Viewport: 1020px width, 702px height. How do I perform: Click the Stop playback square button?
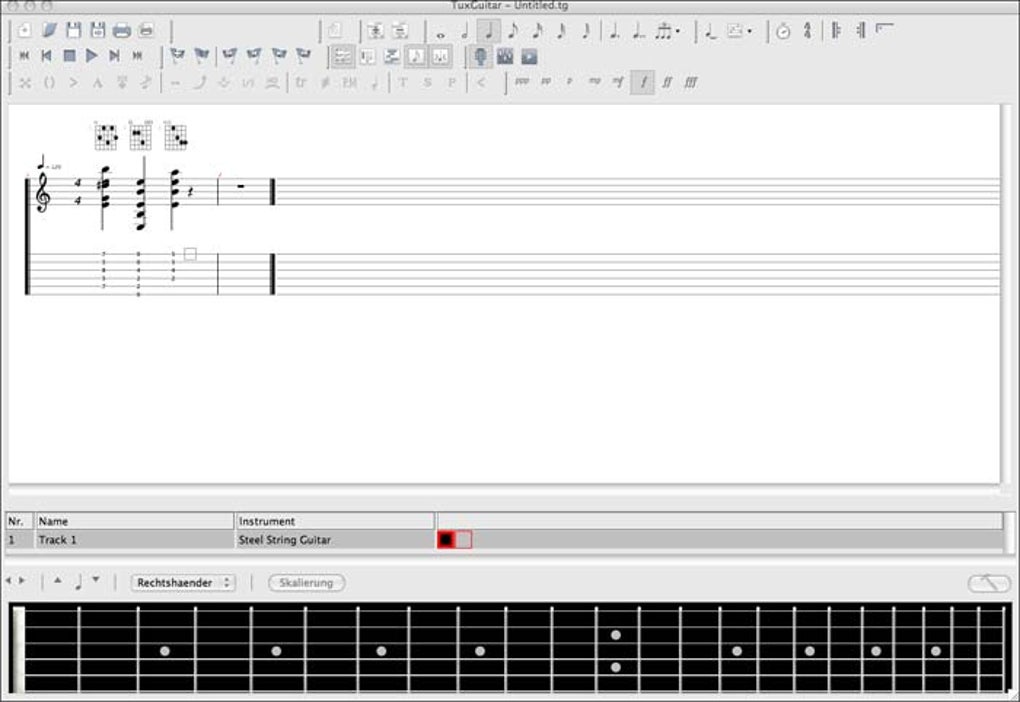point(69,56)
